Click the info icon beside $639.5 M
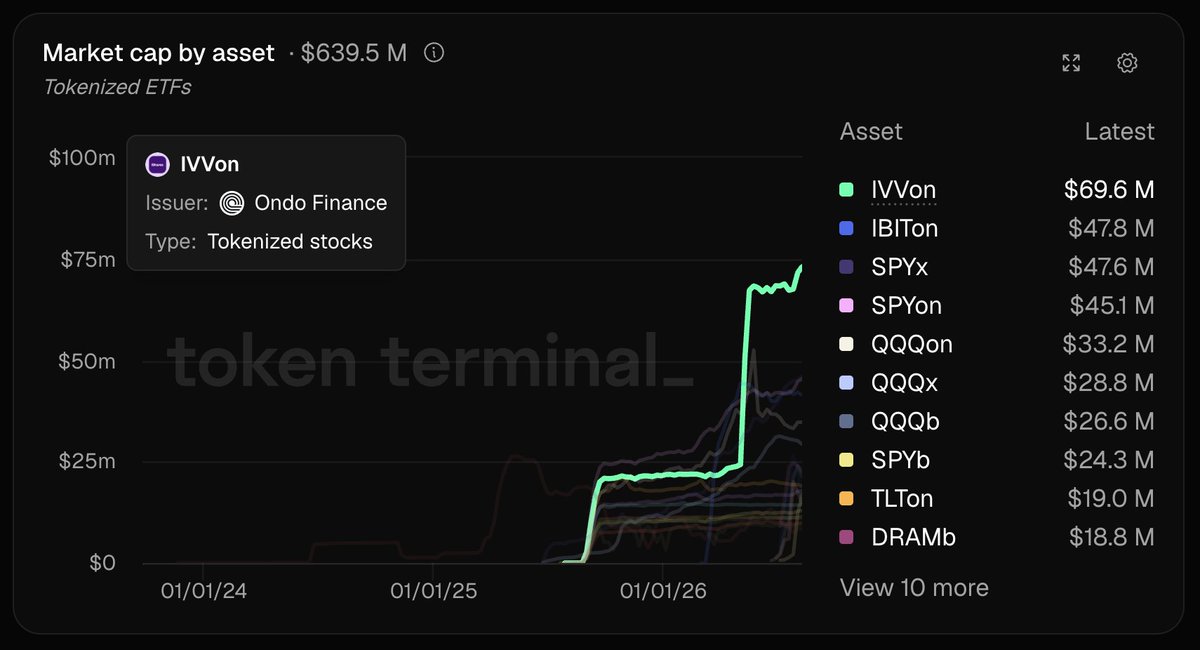 click(x=434, y=53)
